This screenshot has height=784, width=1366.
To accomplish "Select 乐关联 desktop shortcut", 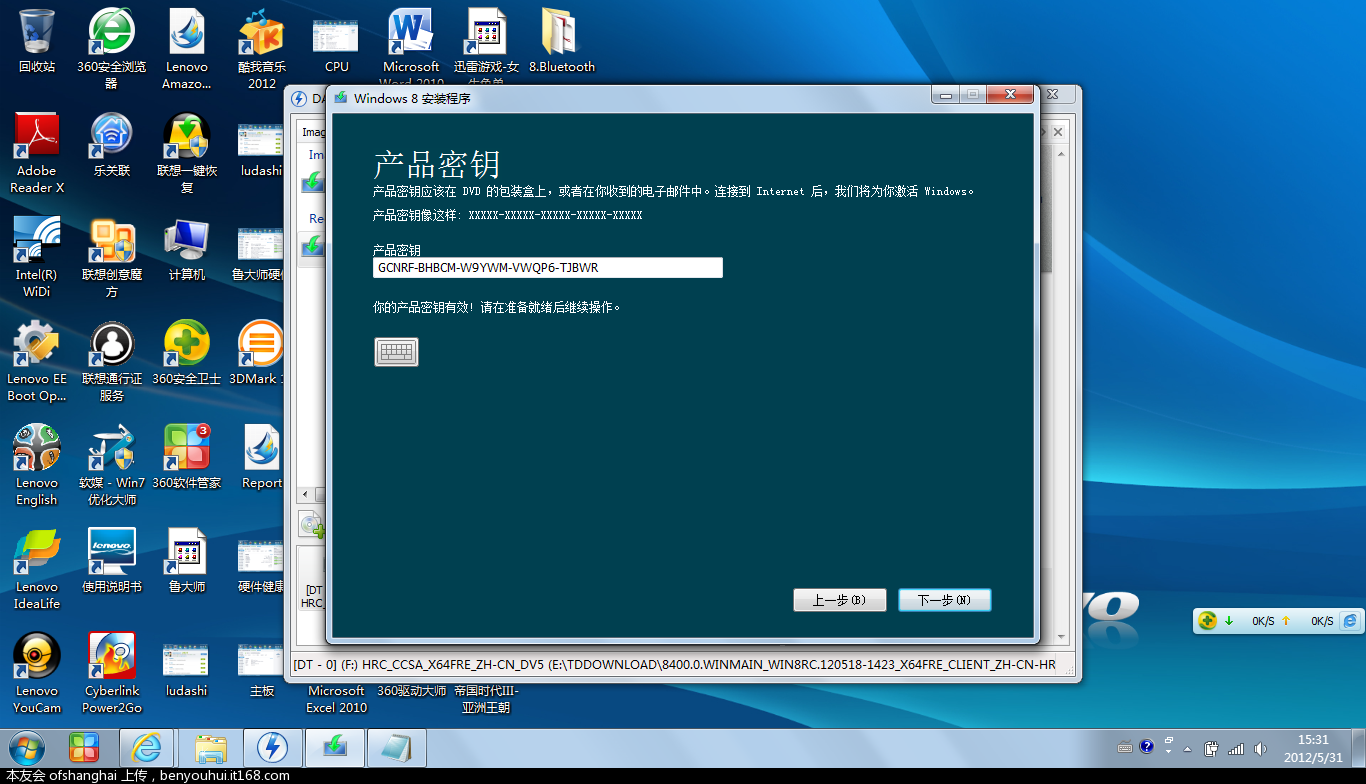I will (x=112, y=146).
